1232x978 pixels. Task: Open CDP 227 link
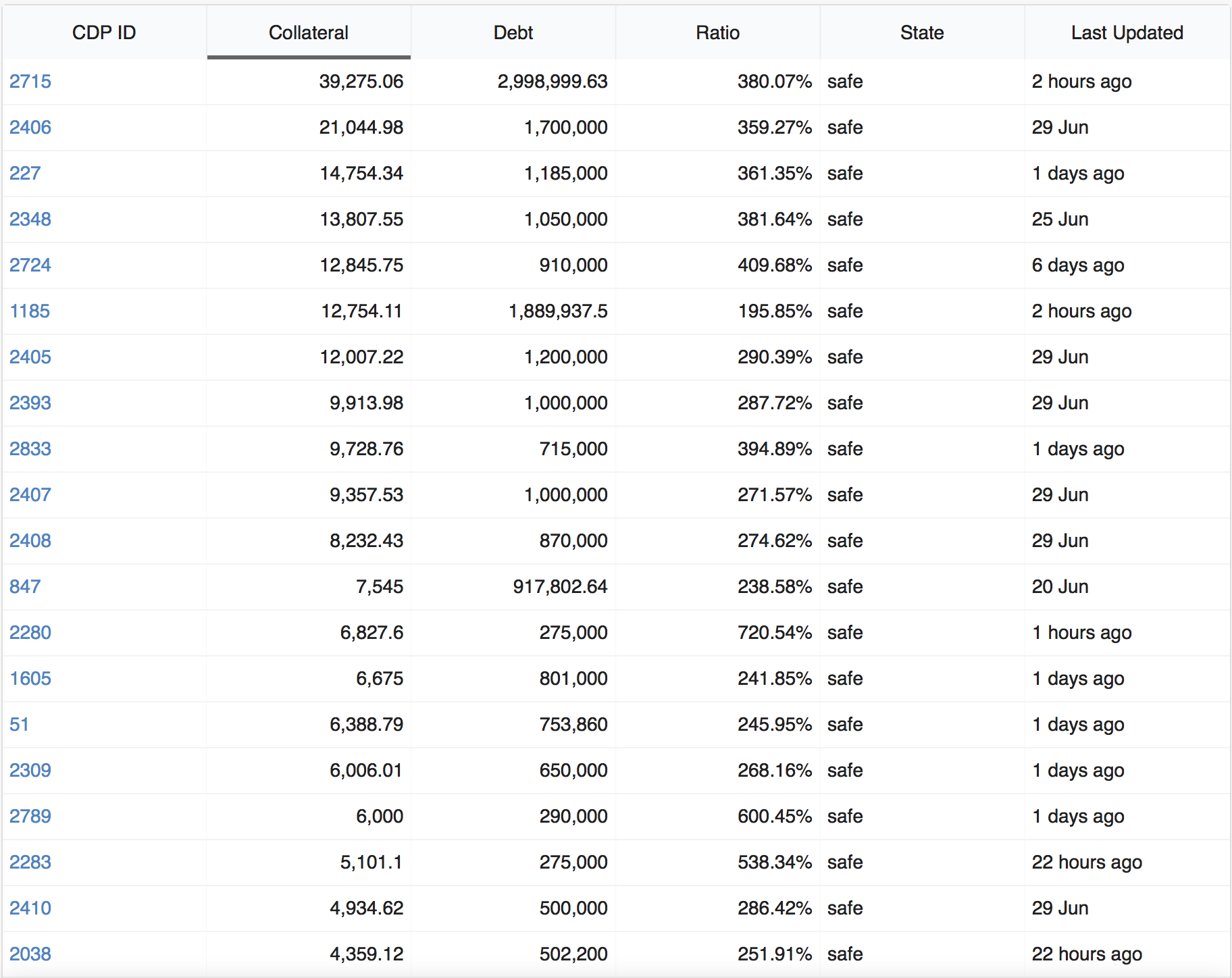pyautogui.click(x=25, y=173)
